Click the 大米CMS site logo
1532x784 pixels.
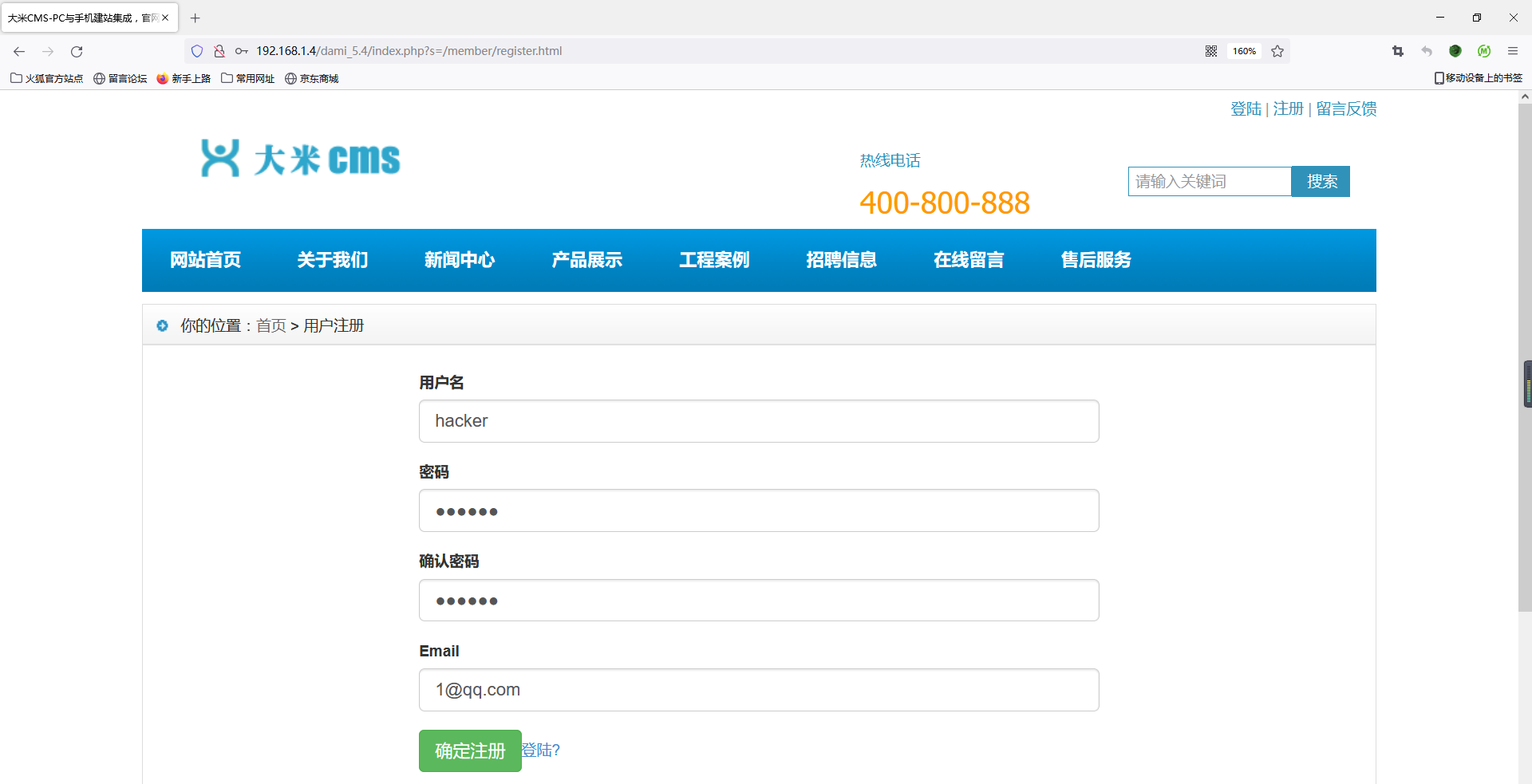click(x=299, y=159)
